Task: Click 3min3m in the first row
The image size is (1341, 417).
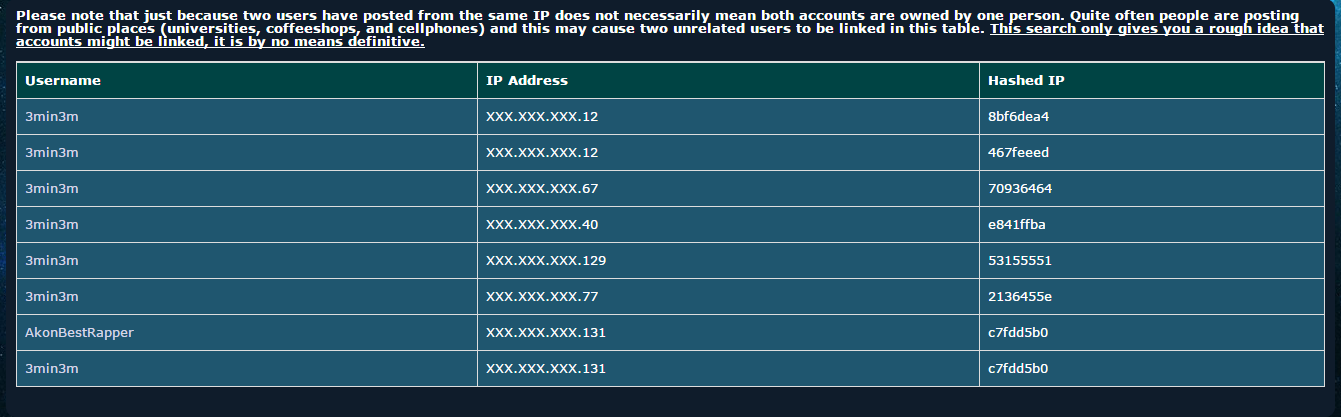Action: [51, 116]
